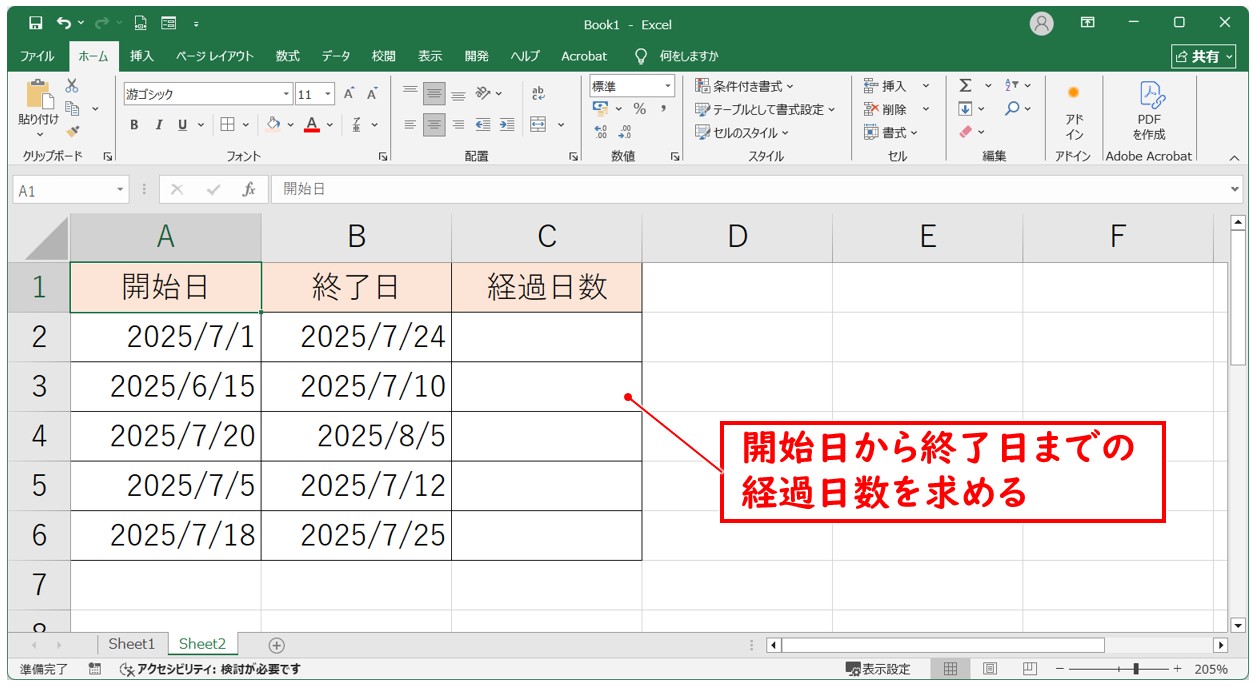The image size is (1257, 686).
Task: Expand セルのスタイル cell styles menu
Action: tap(742, 132)
